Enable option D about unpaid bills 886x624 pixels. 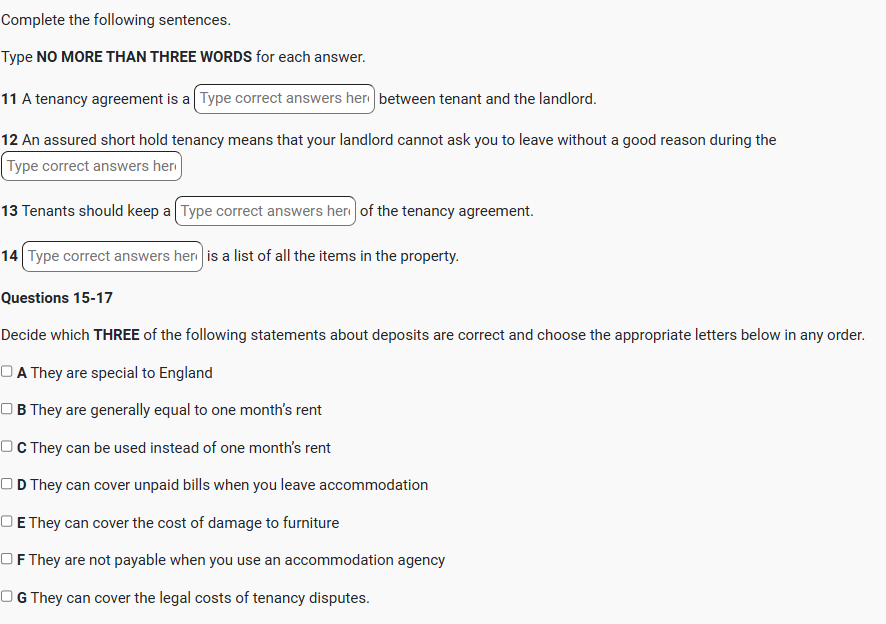coord(7,484)
